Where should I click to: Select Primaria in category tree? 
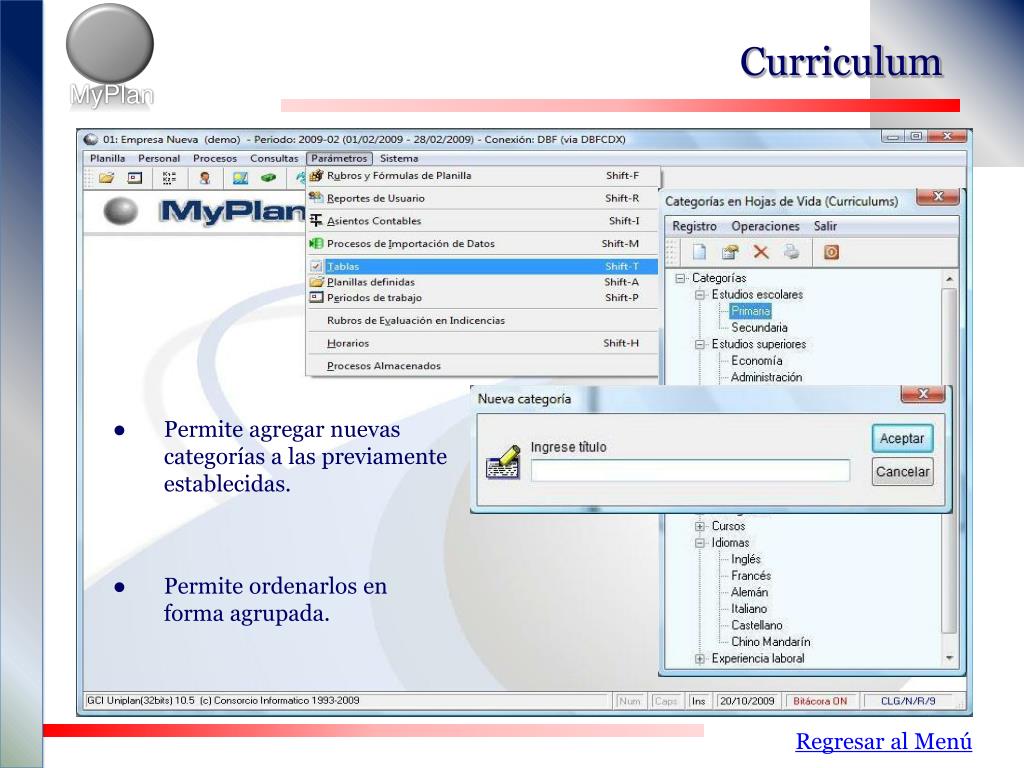pos(750,311)
